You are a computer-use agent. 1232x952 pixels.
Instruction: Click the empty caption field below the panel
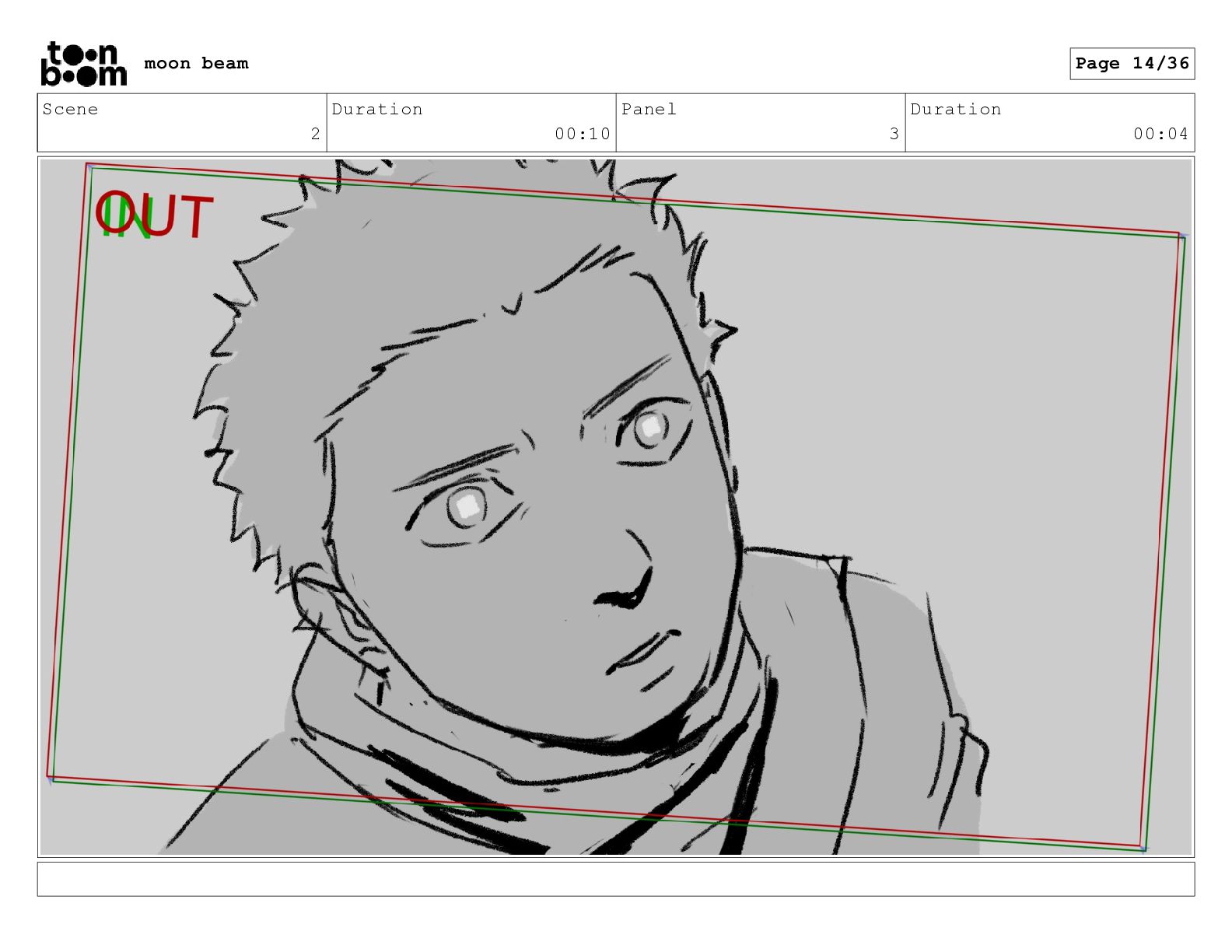(x=616, y=879)
